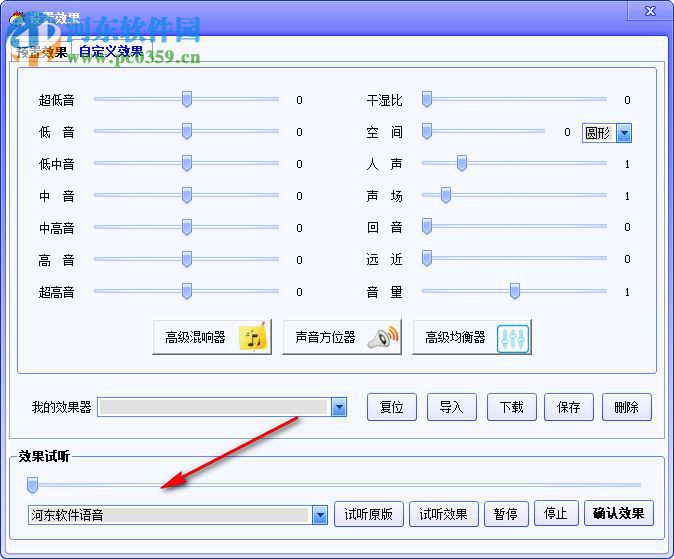This screenshot has height=559, width=674.
Task: Click the 停止 stop button
Action: click(x=556, y=513)
